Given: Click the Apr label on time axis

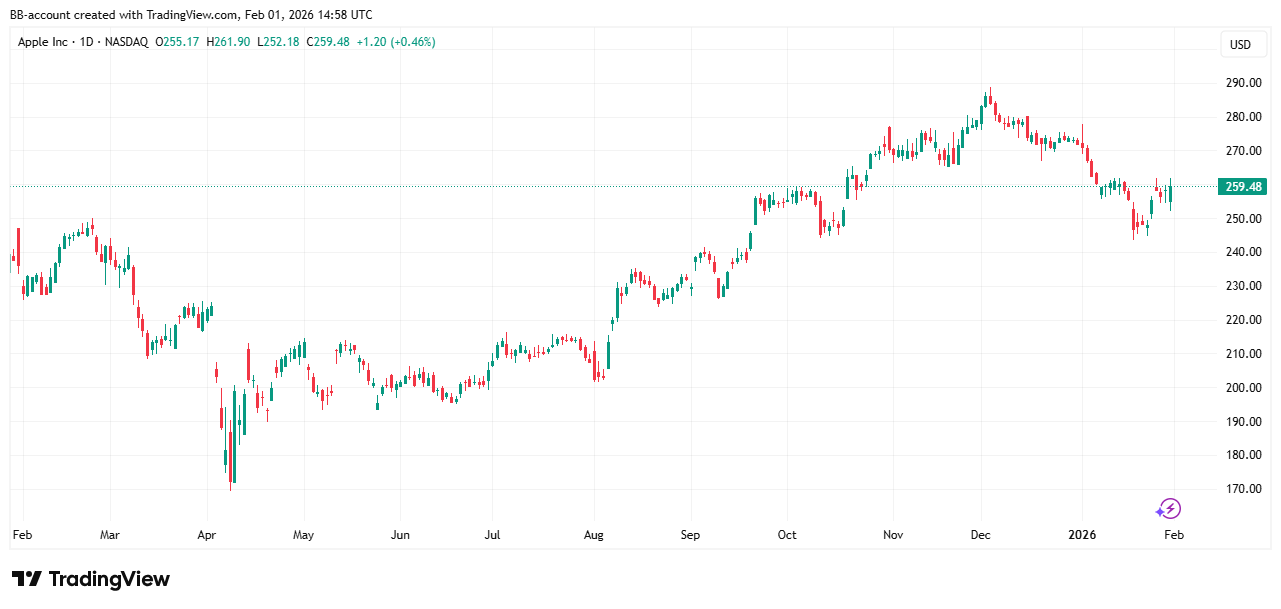Looking at the screenshot, I should 206,535.
